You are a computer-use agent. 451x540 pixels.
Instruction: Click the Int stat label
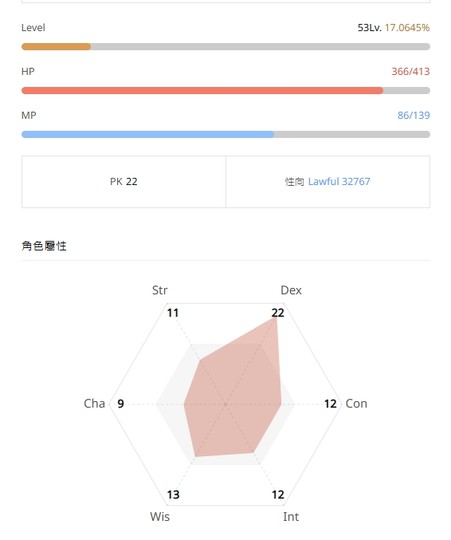pos(291,517)
